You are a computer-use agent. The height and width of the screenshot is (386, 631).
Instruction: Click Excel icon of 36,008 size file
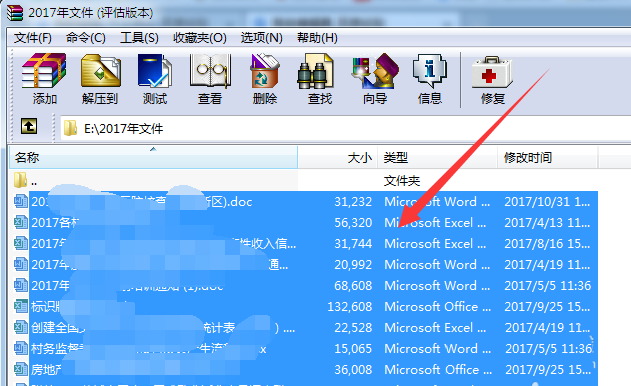21,369
